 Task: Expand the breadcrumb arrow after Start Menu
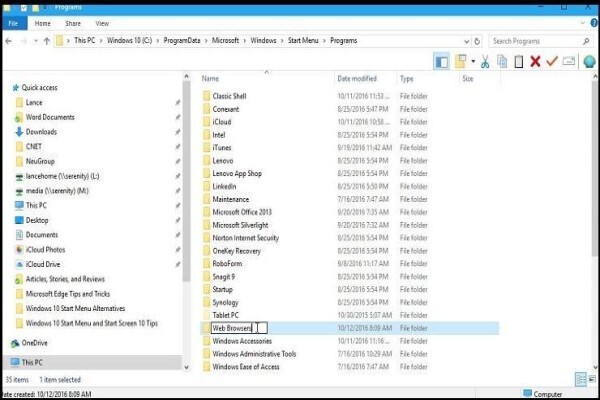point(324,41)
